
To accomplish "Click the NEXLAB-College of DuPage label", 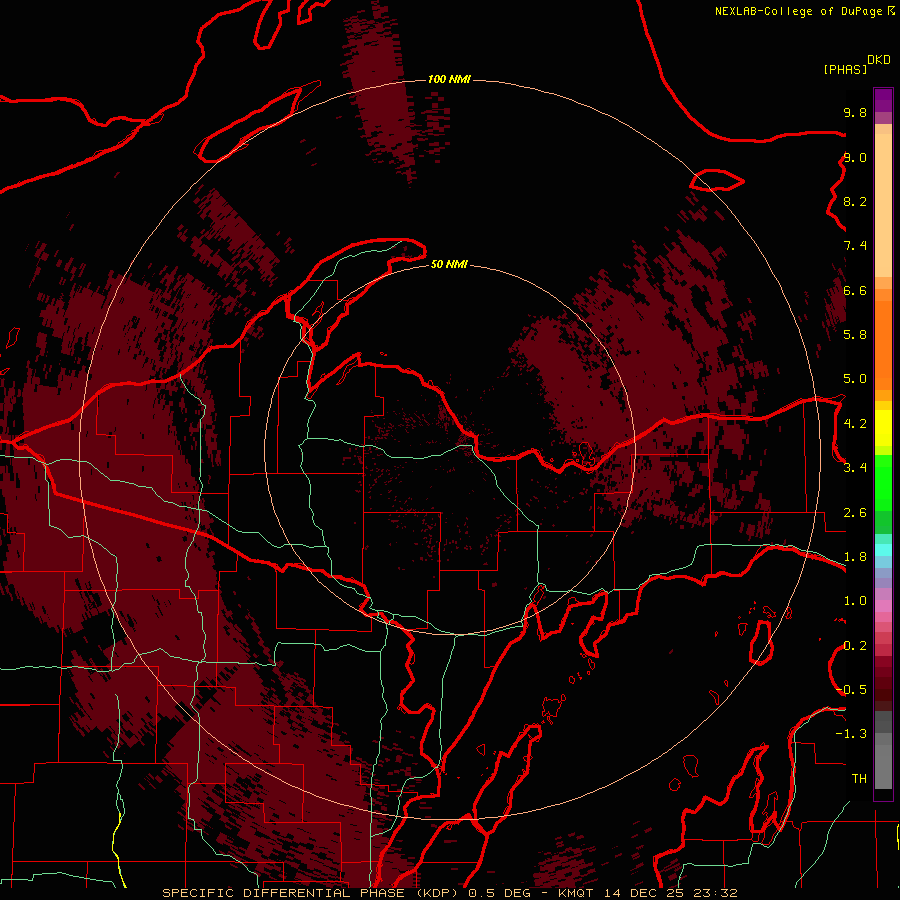I will pos(798,11).
